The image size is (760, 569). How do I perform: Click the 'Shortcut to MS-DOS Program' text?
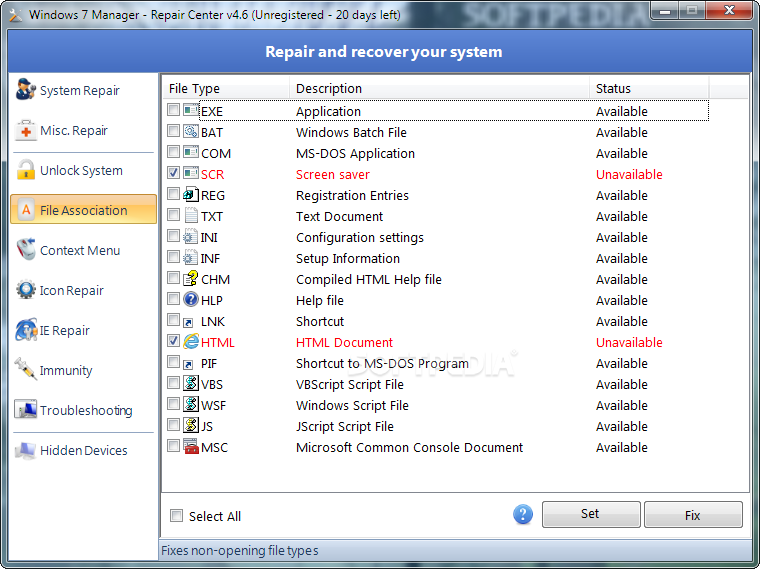pos(382,364)
